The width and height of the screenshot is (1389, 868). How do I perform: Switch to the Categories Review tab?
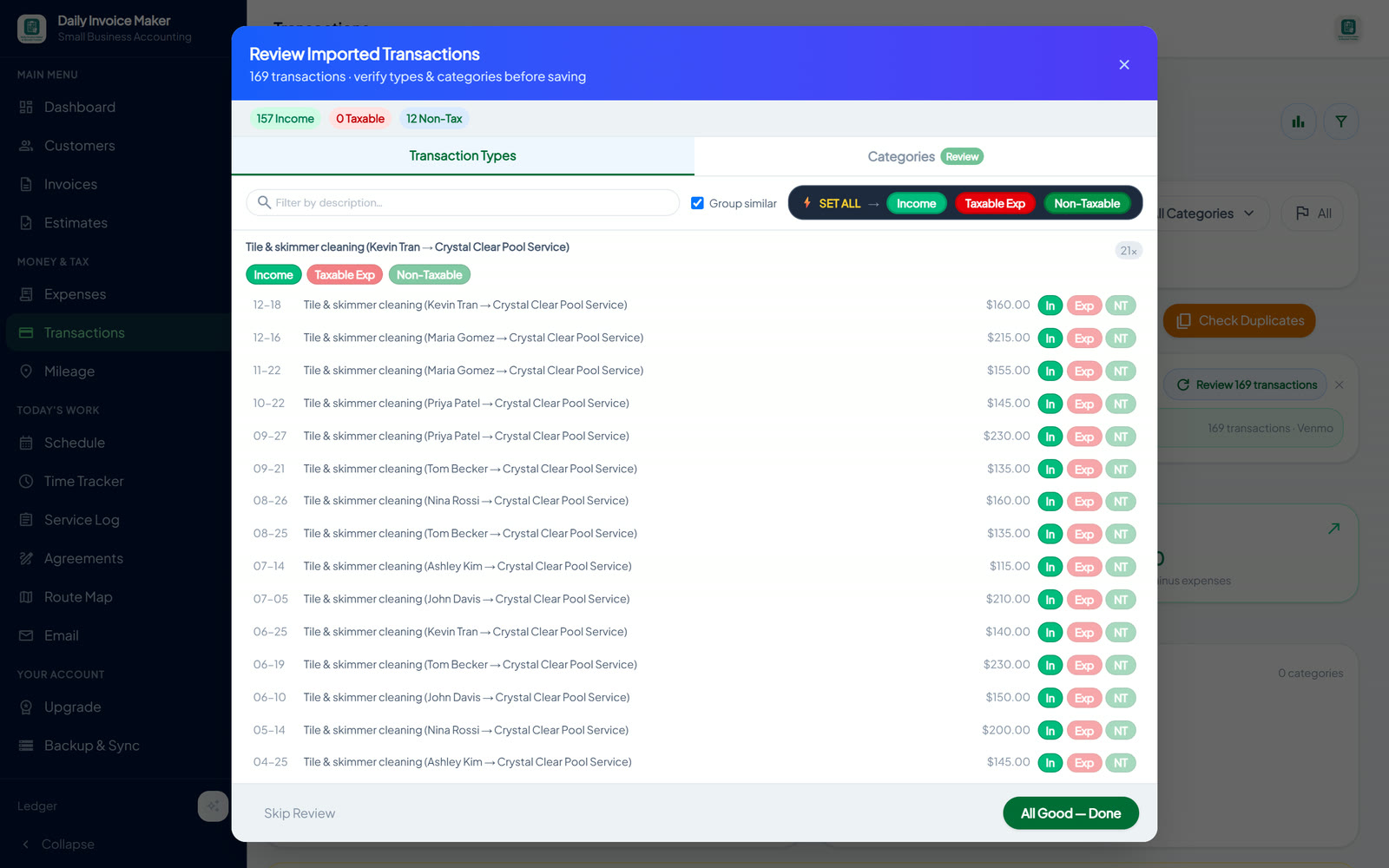point(925,156)
